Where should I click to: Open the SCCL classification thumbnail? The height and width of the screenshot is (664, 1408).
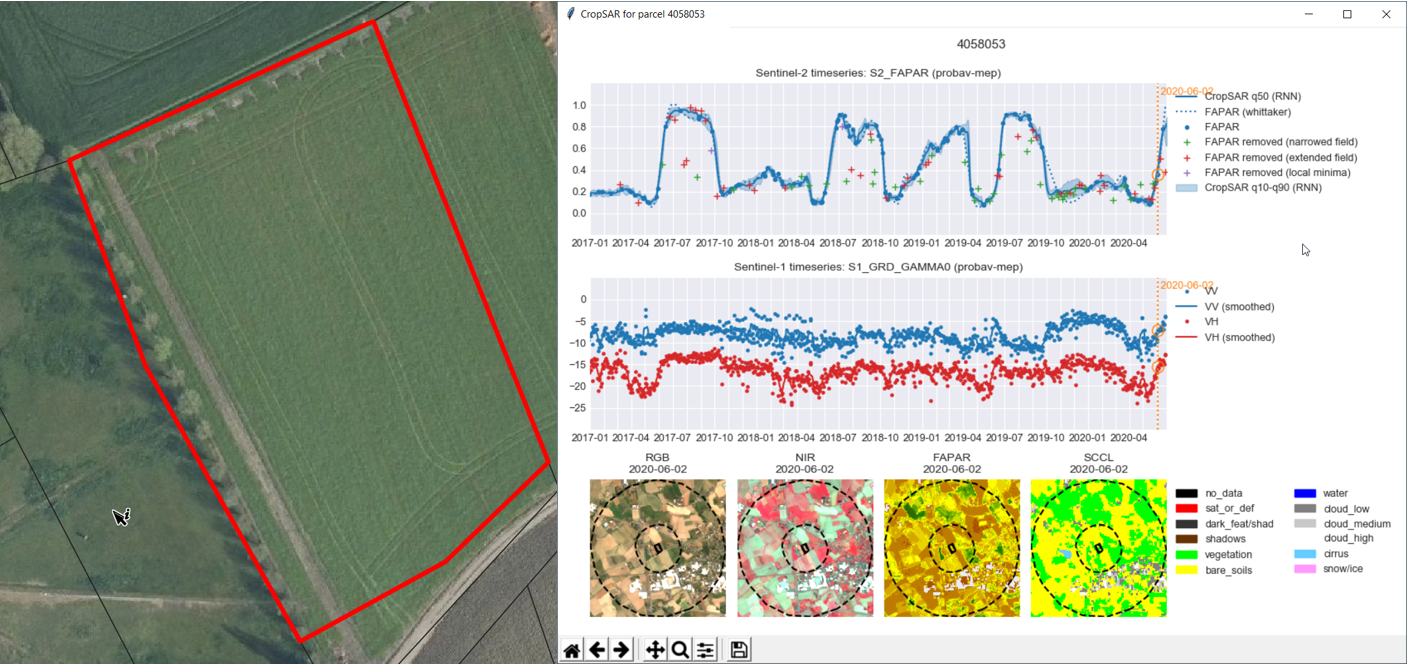pos(1099,548)
